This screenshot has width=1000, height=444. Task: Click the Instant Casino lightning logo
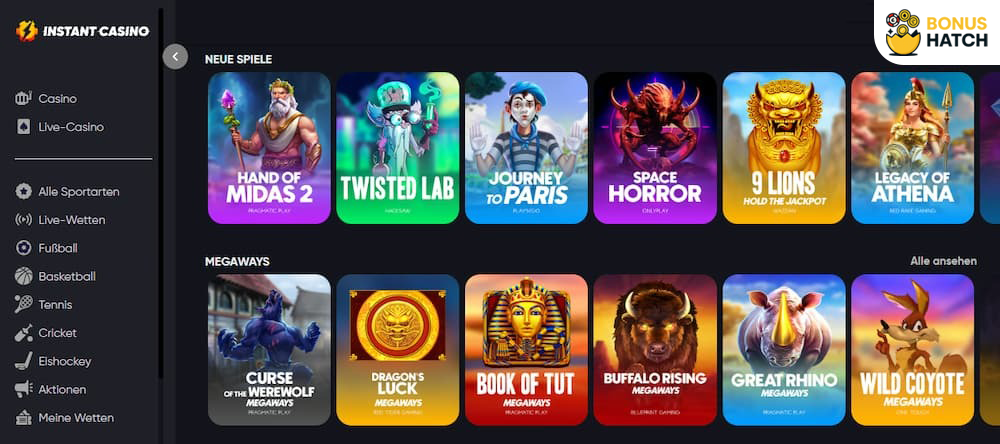pos(27,31)
